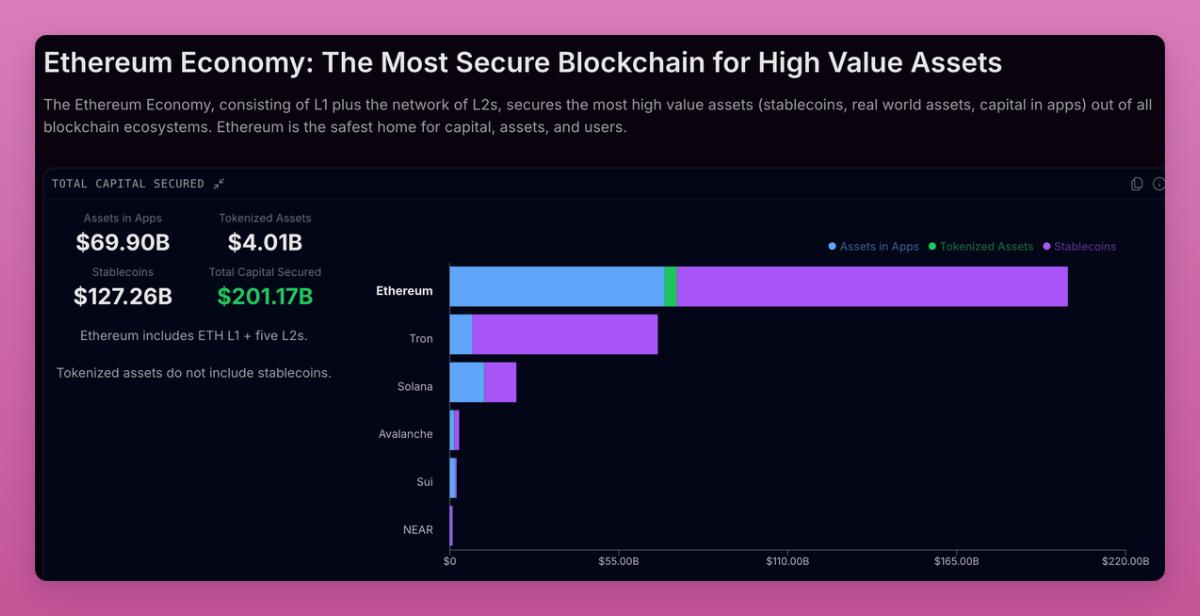Click the info icon at panel's right edge

click(1159, 184)
